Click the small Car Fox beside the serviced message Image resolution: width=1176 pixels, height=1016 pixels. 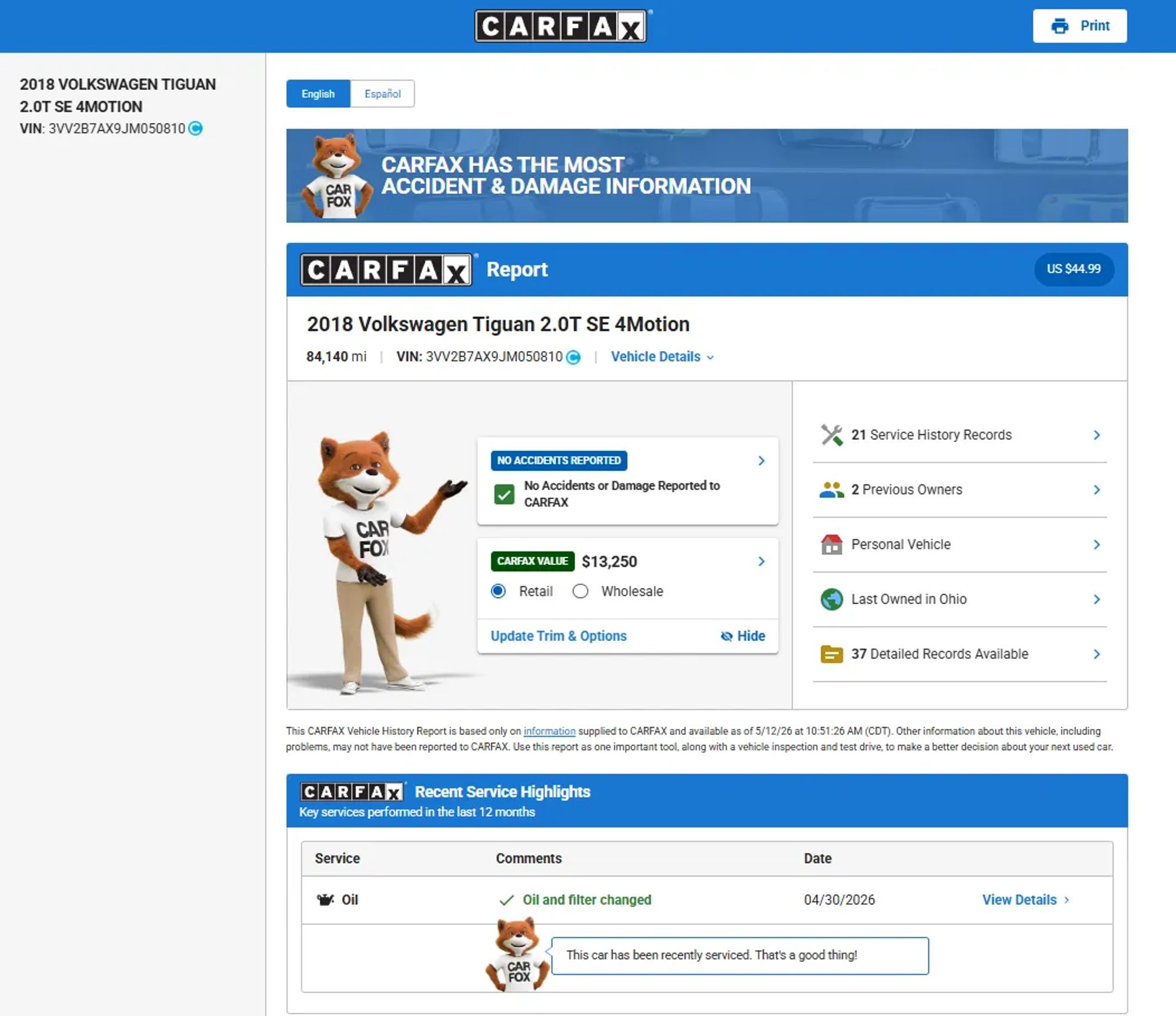point(517,954)
